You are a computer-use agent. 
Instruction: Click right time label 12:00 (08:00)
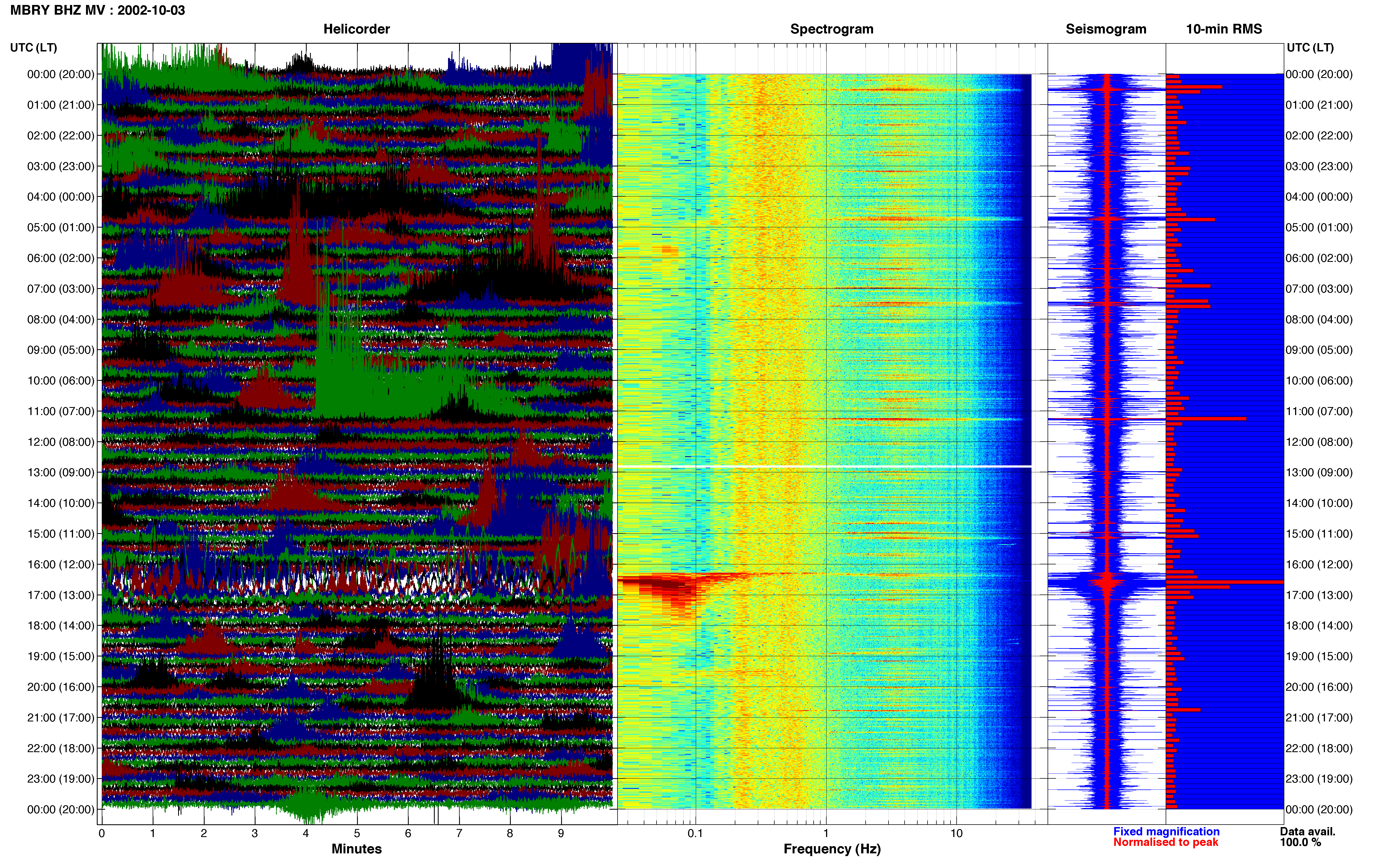point(1319,442)
